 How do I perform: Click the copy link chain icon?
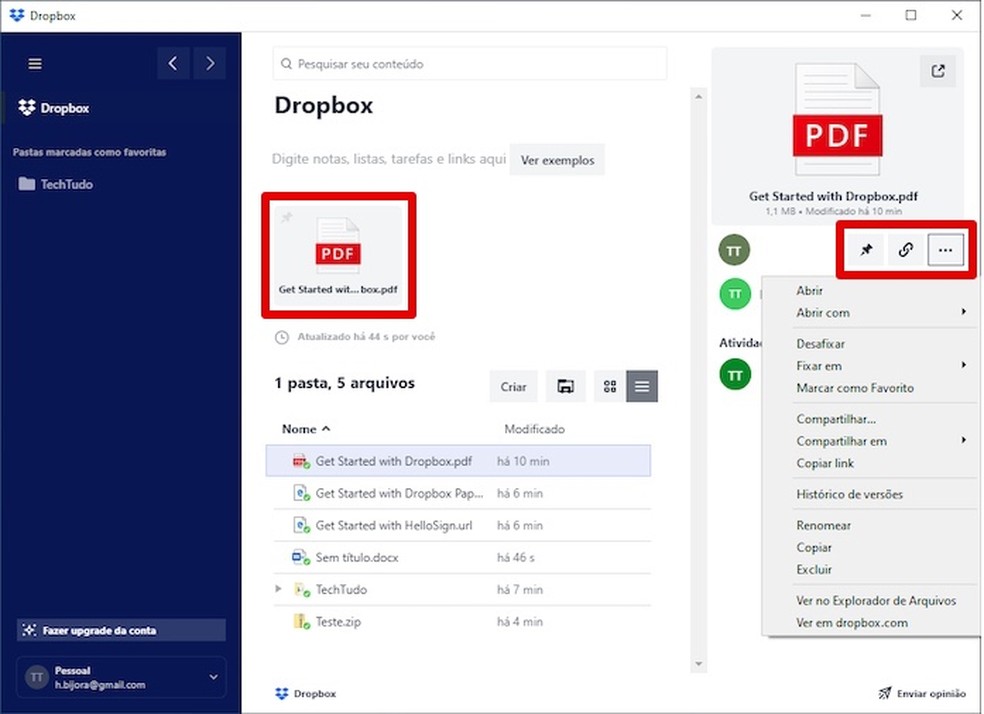click(905, 250)
